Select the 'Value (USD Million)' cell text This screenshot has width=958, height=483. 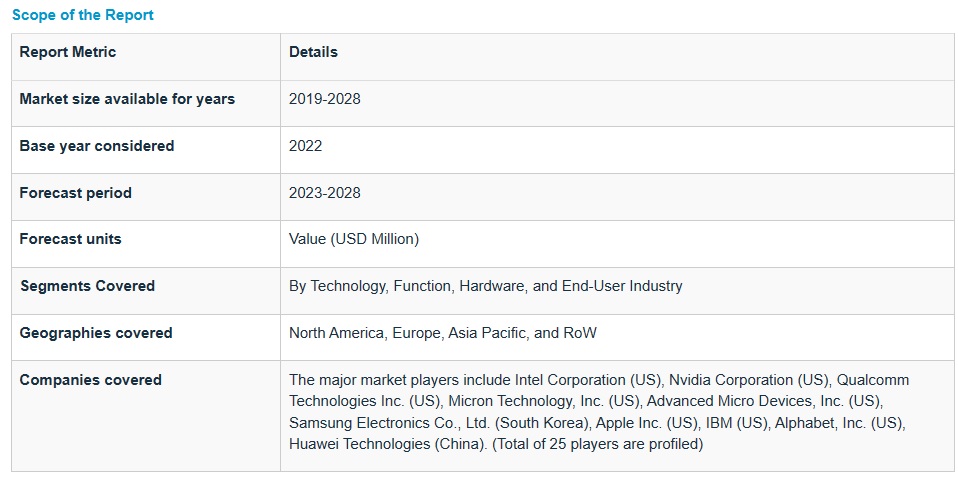(x=354, y=239)
